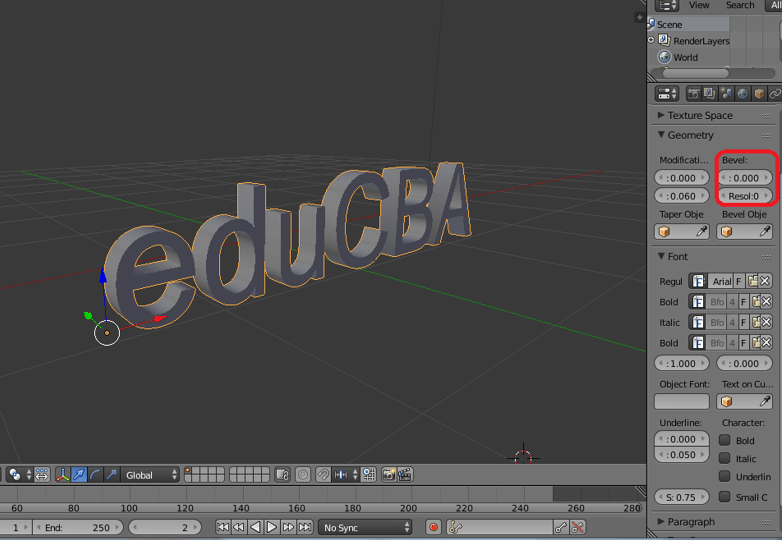Switch to Render properties camera tab
The width and height of the screenshot is (783, 540).
tap(693, 93)
